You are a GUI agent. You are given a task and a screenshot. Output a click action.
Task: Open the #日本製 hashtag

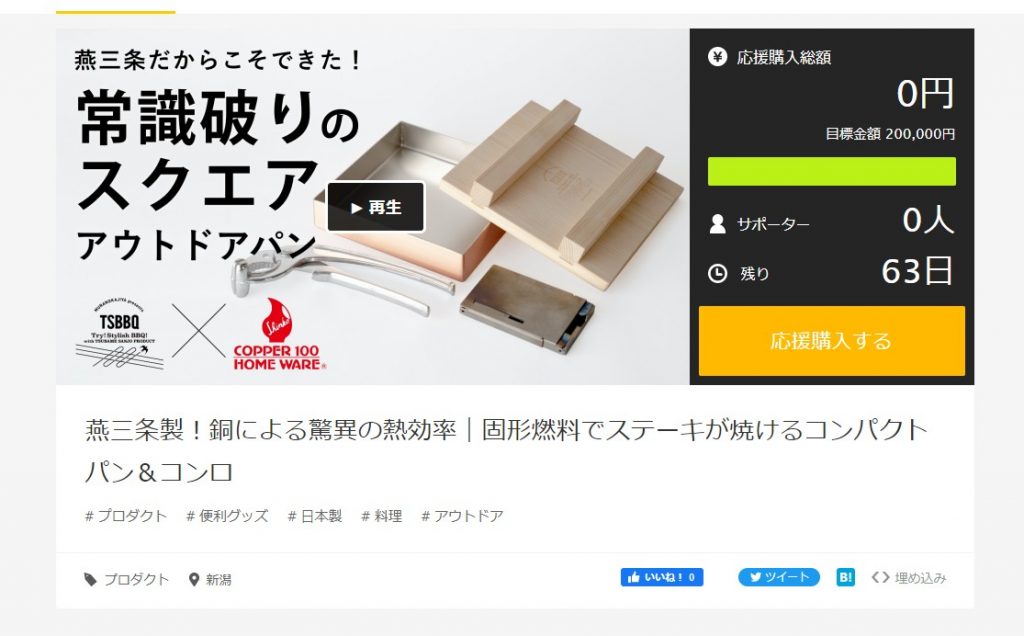[x=315, y=516]
